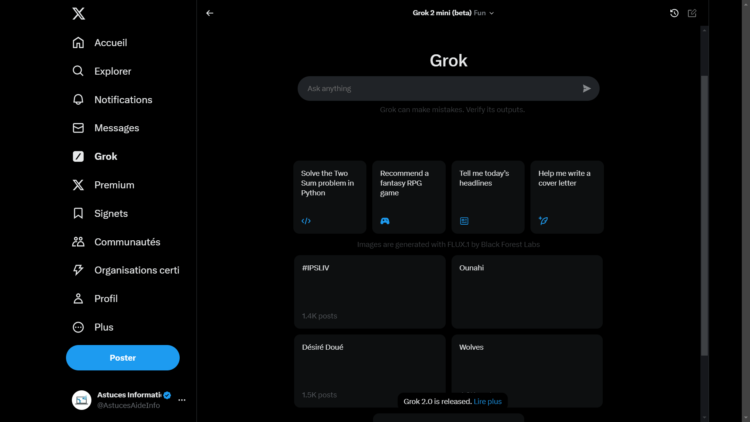
Task: Open Signets menu label
Action: pos(111,213)
